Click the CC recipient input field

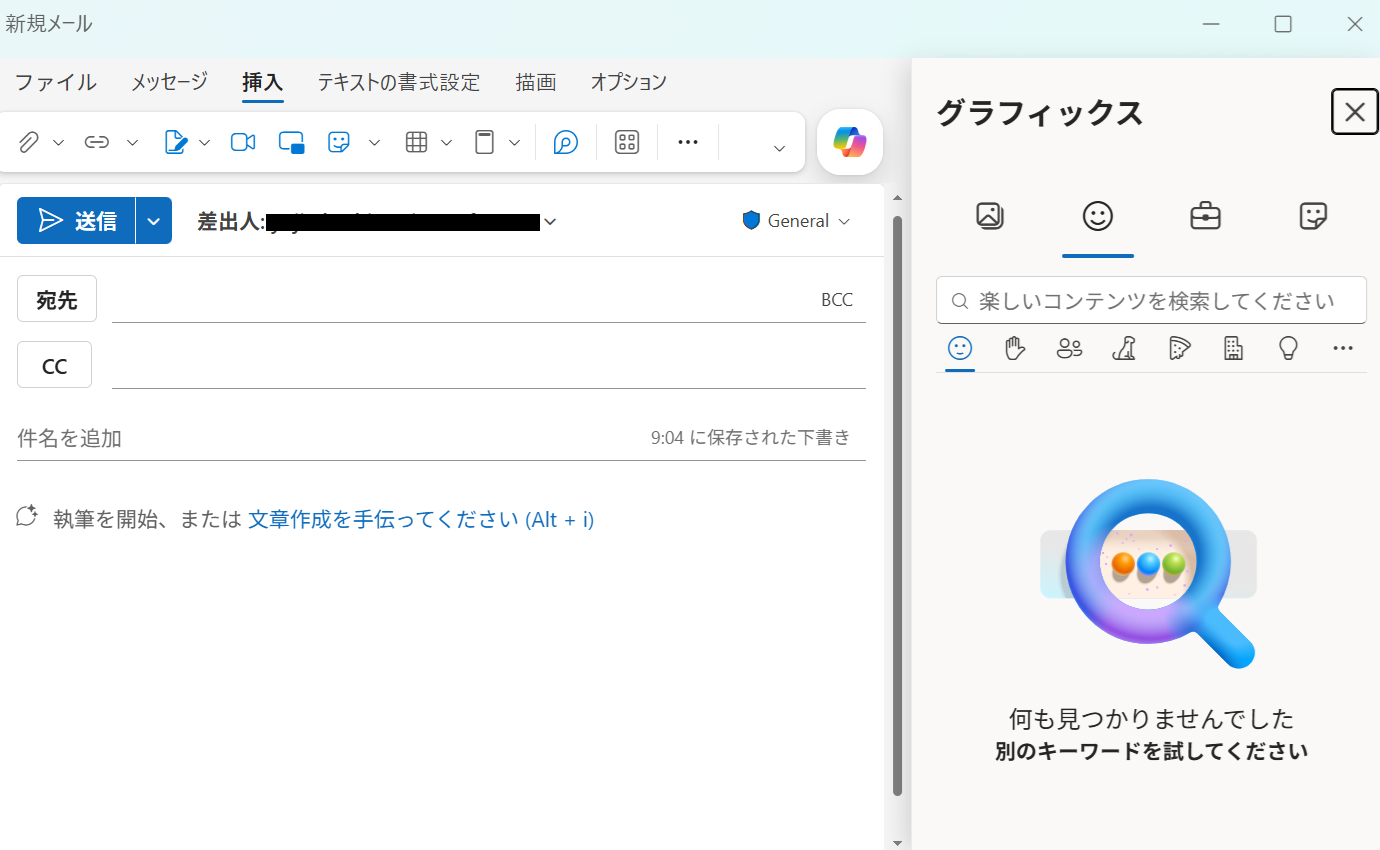489,365
